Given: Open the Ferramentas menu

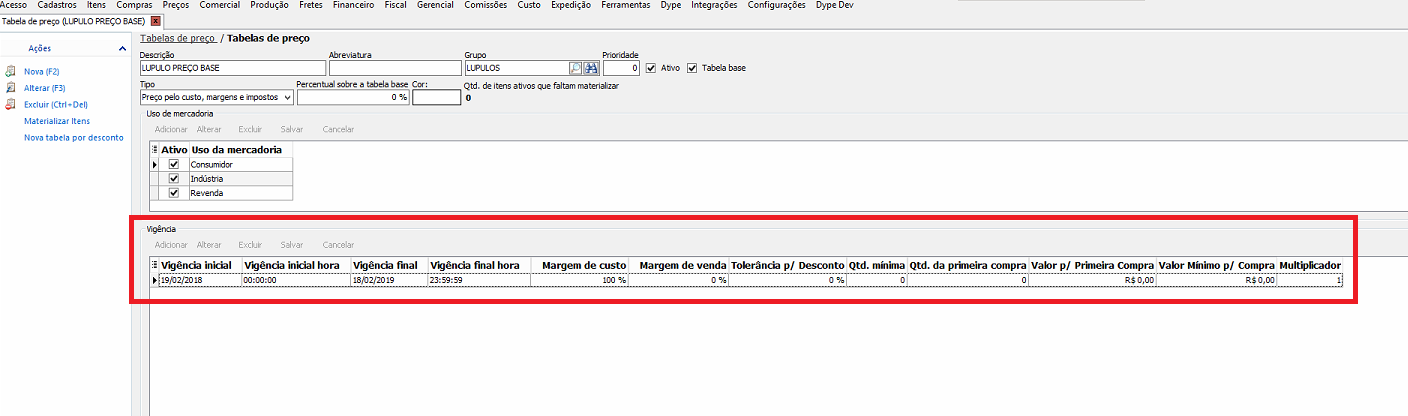Looking at the screenshot, I should [626, 5].
